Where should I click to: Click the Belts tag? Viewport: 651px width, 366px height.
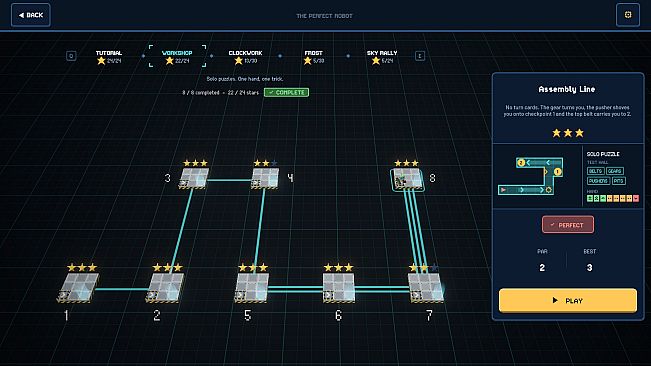tap(595, 171)
